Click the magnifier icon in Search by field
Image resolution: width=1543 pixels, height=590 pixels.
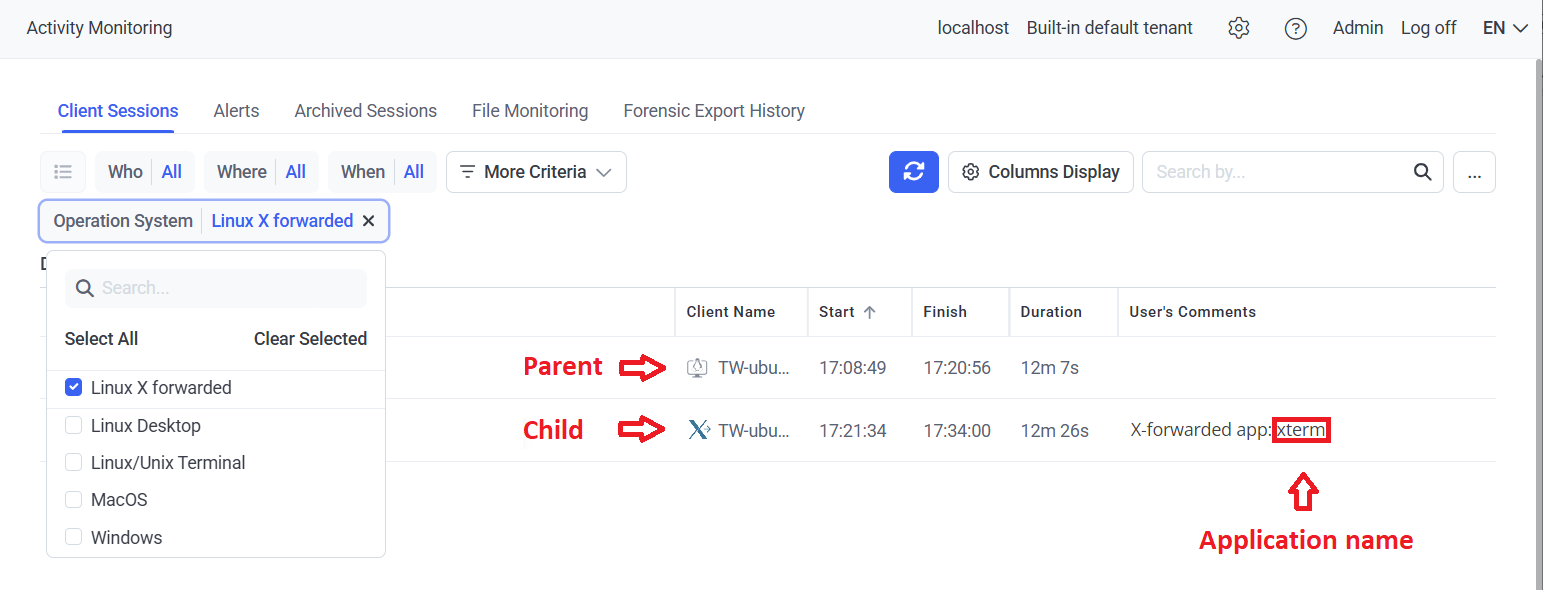pyautogui.click(x=1422, y=172)
